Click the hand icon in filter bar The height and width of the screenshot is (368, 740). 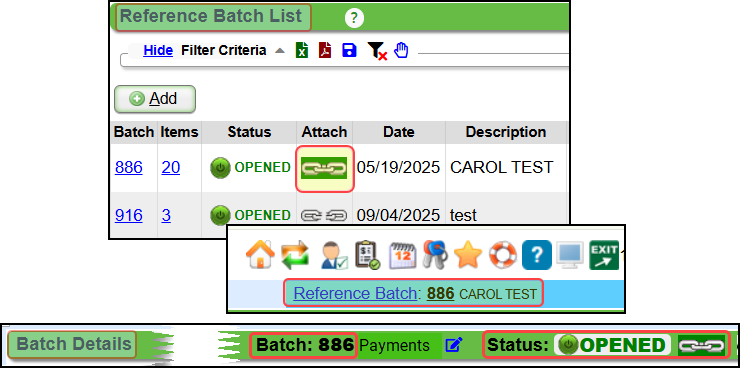coord(401,50)
